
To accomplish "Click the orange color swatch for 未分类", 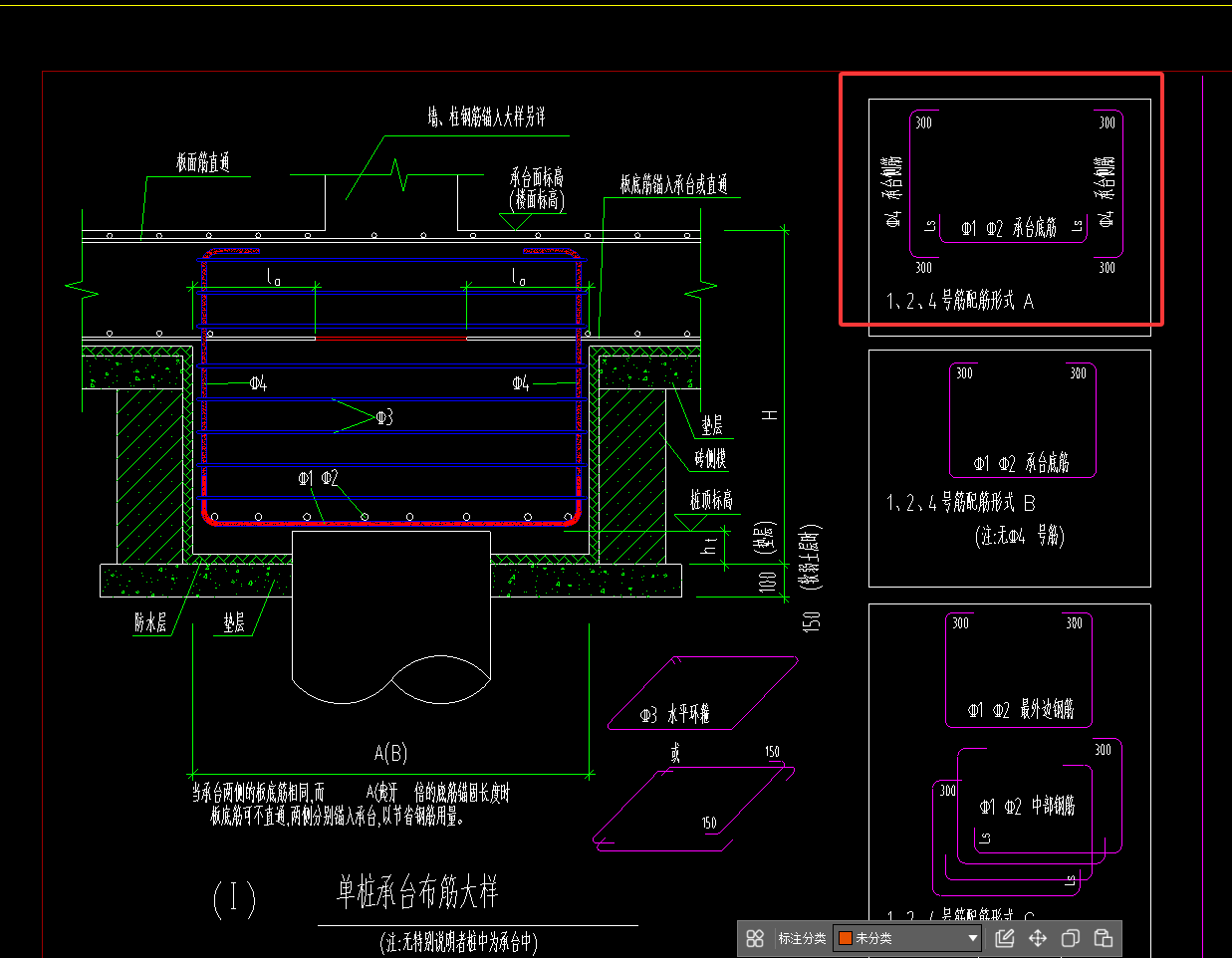I will 846,938.
